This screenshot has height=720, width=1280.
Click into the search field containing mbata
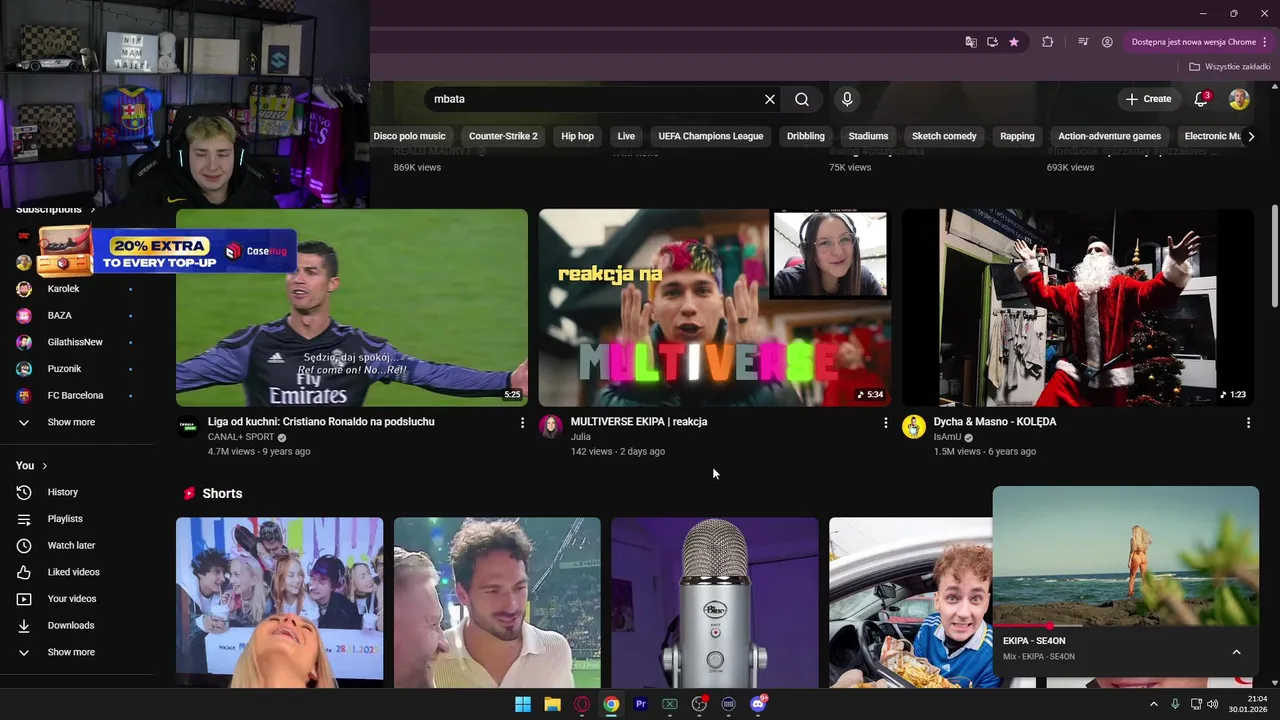[x=595, y=99]
